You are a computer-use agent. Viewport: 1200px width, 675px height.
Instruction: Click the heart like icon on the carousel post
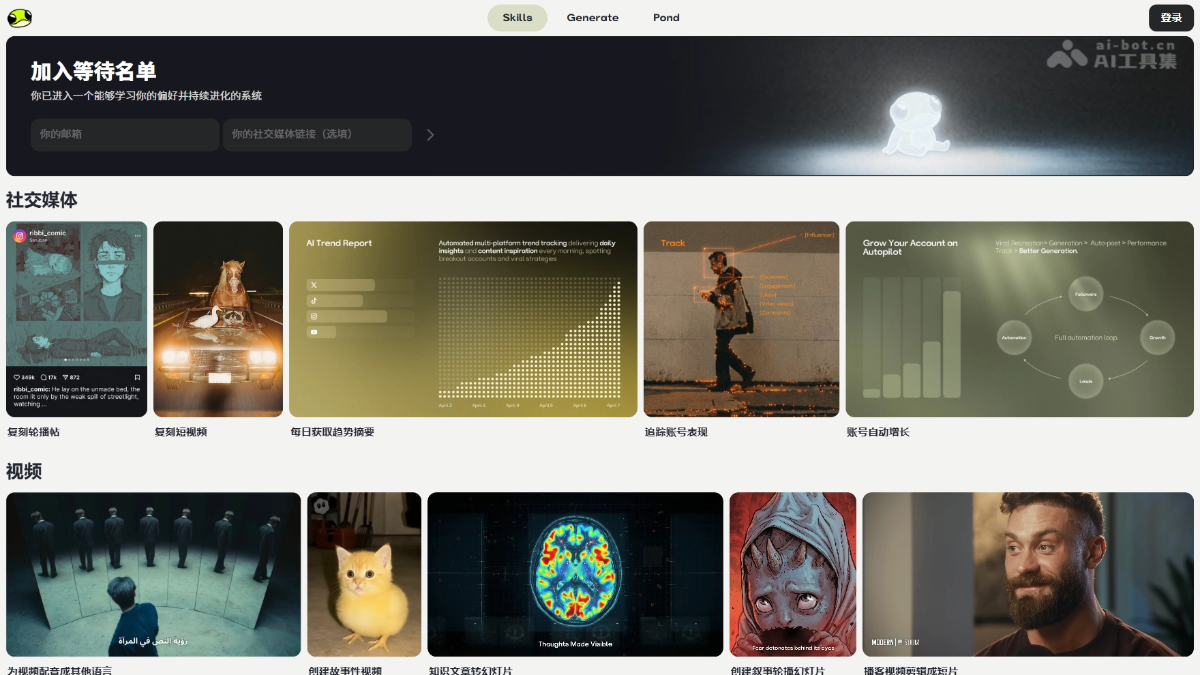click(17, 377)
